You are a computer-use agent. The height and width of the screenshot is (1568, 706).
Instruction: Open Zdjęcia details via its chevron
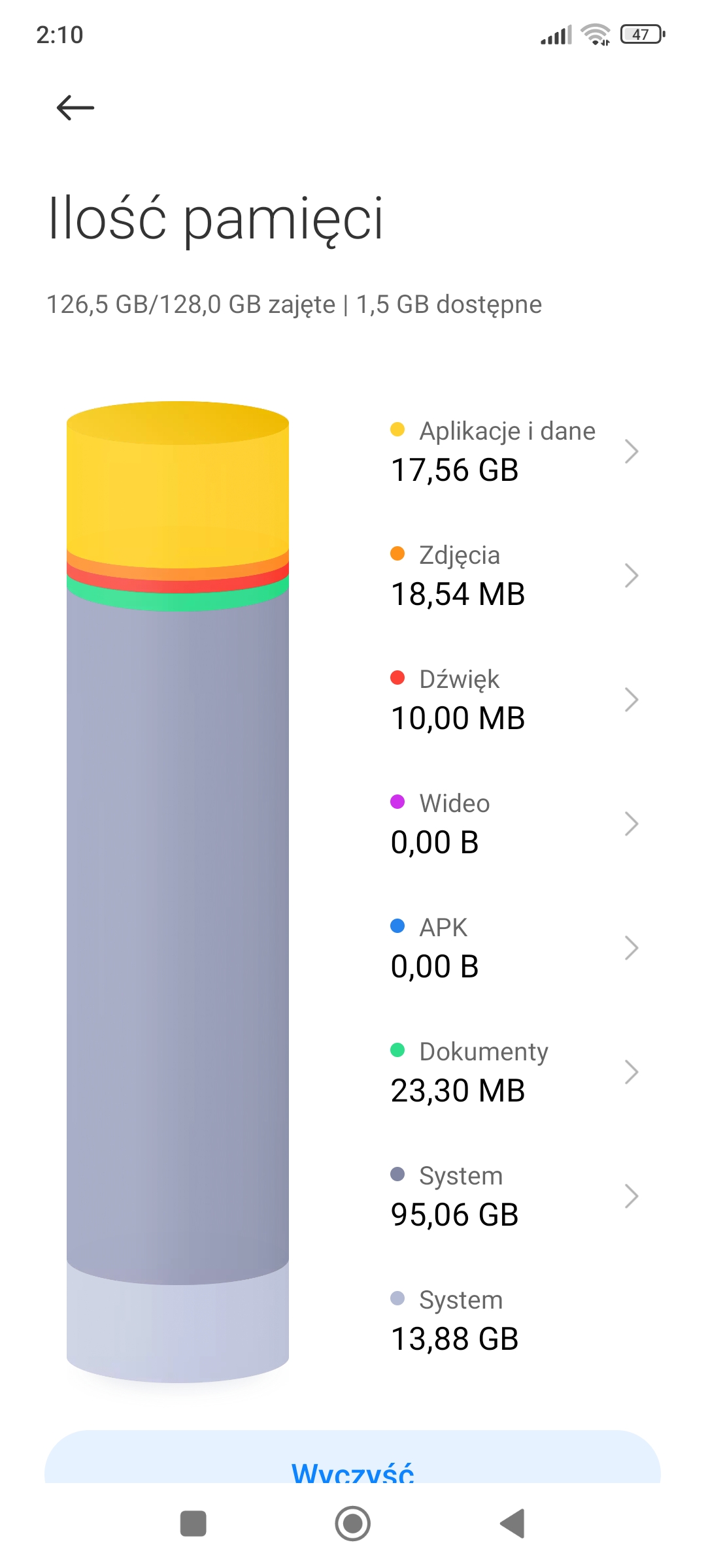(631, 575)
